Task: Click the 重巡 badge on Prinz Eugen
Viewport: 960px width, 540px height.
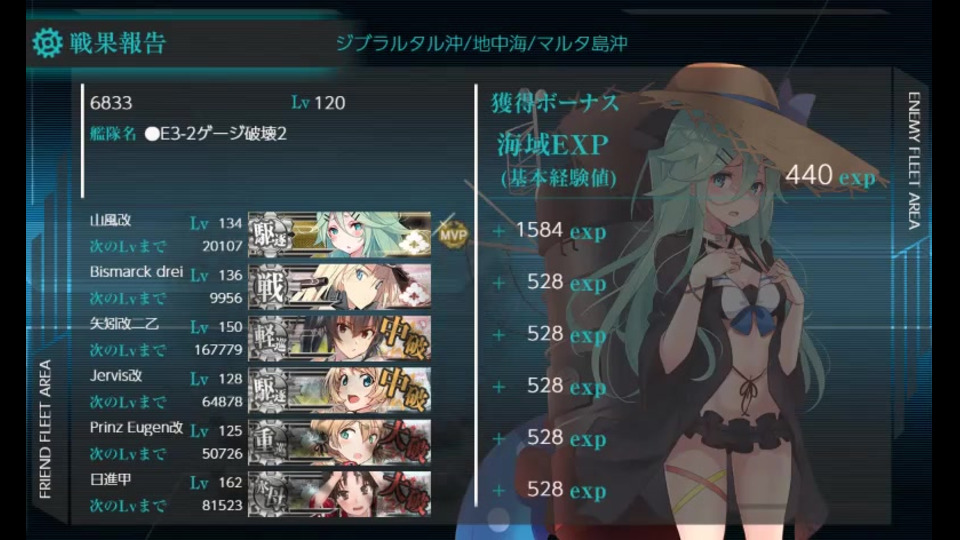Action: pos(269,442)
